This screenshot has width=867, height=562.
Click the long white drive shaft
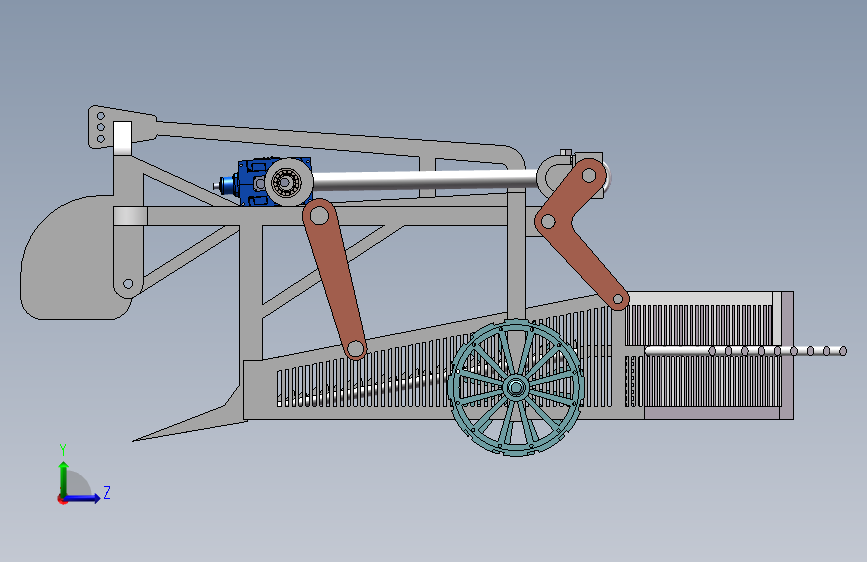425,180
